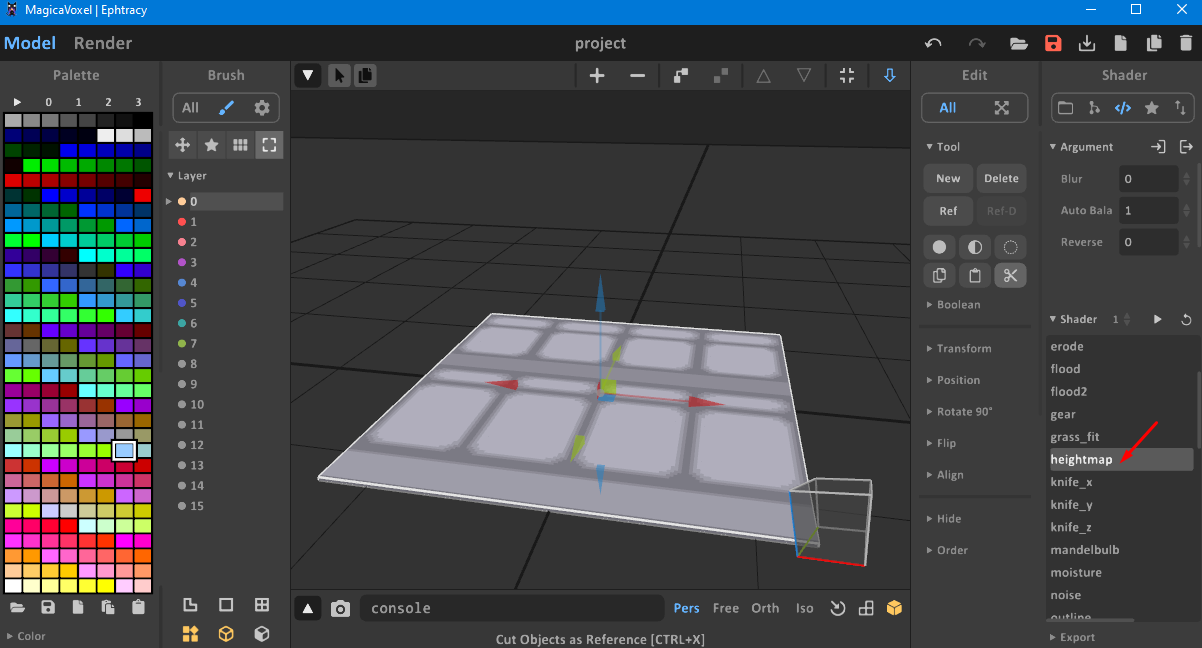The width and height of the screenshot is (1202, 648).
Task: Expand the Export section
Action: (x=1072, y=637)
